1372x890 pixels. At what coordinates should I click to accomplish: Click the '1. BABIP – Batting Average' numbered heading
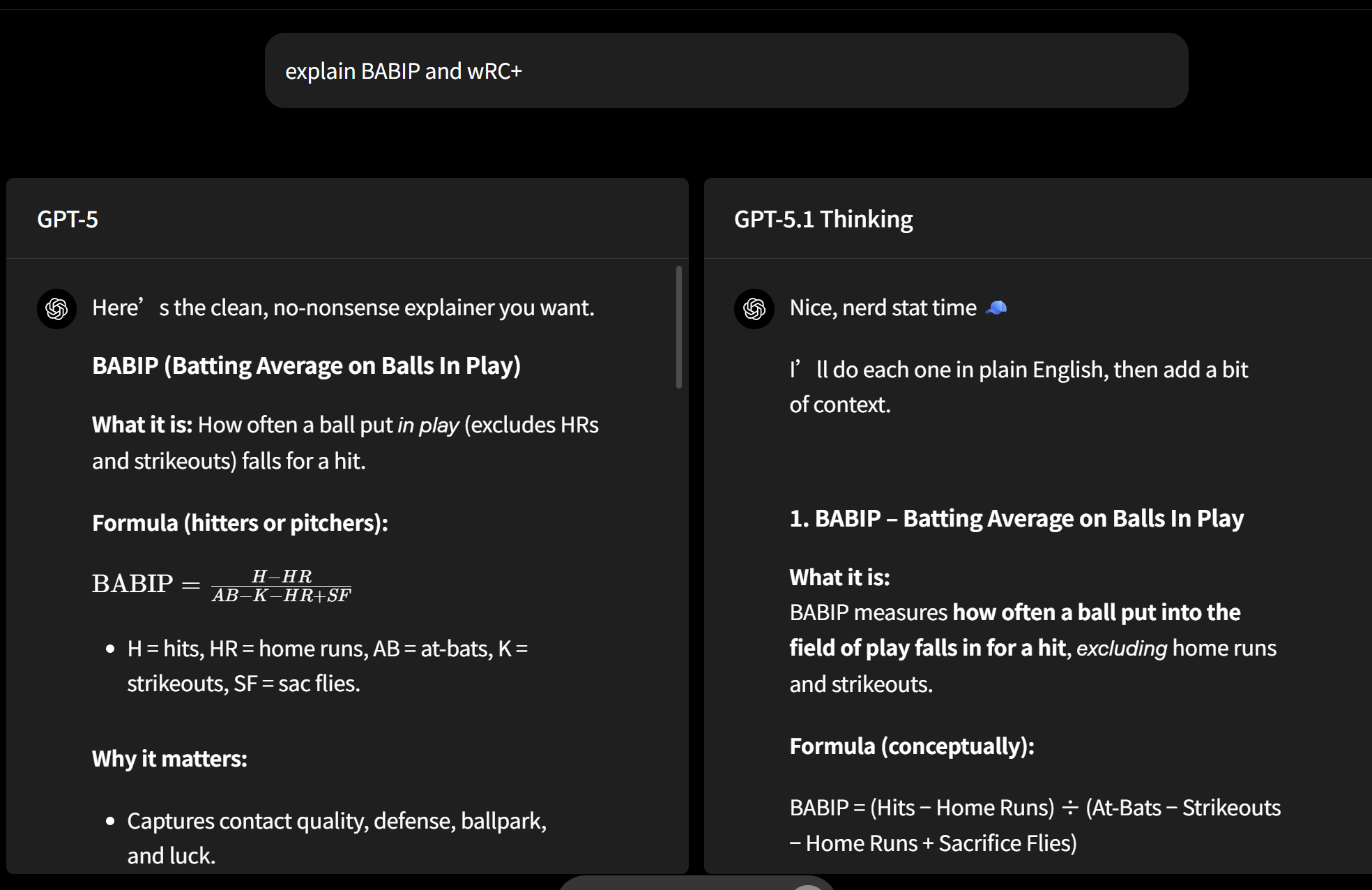pos(1016,518)
